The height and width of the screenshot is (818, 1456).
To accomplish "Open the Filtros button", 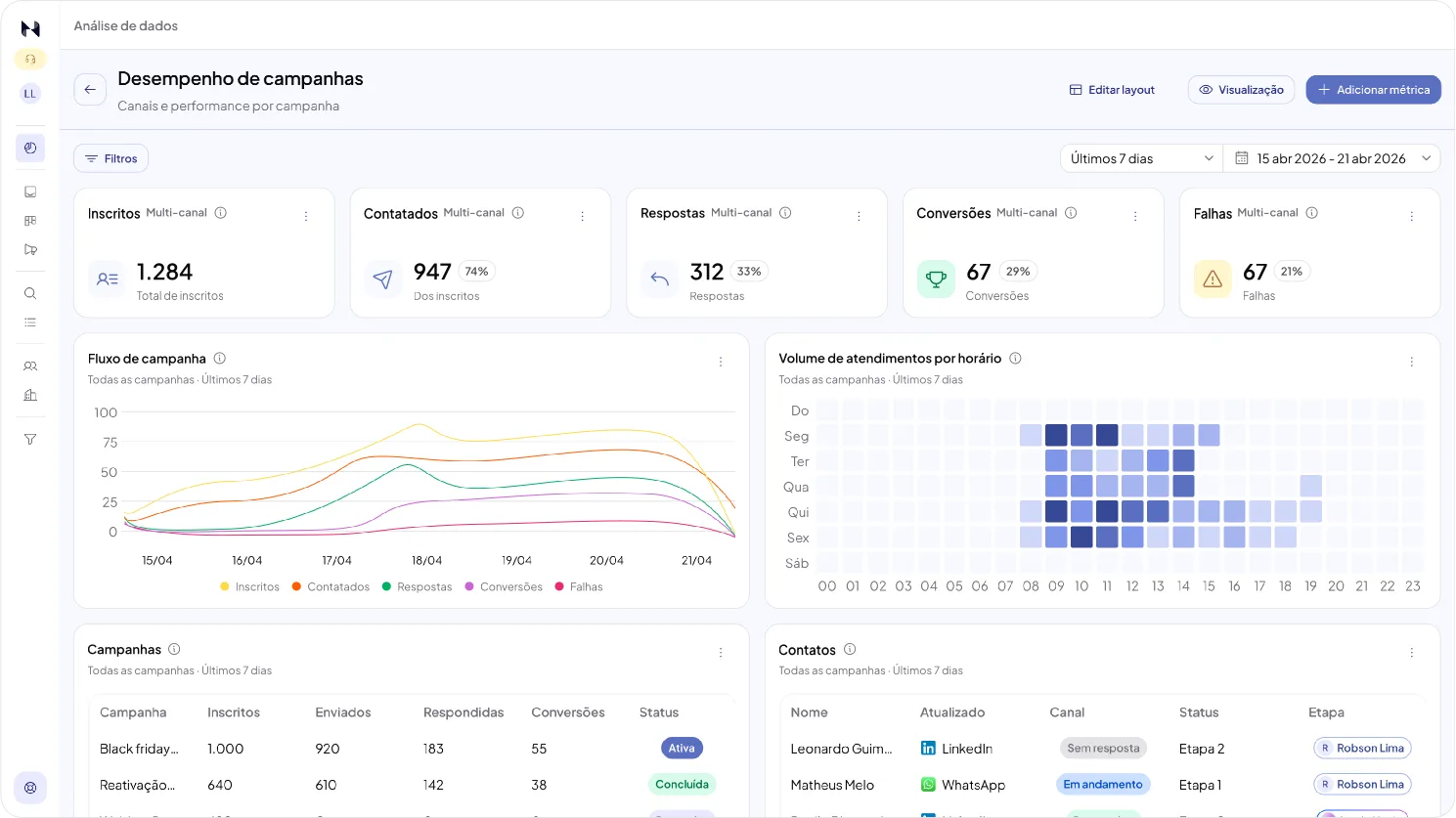I will coord(111,158).
